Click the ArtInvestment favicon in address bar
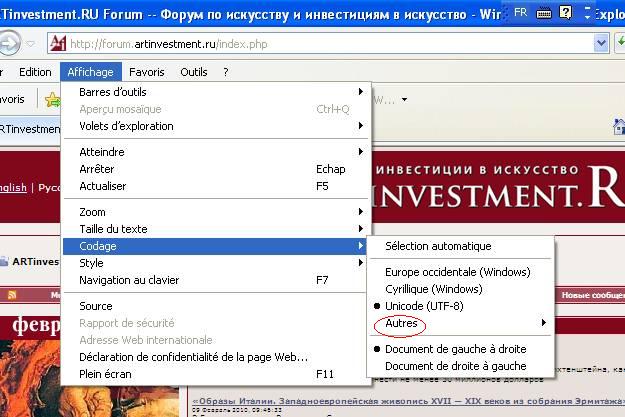This screenshot has height=417, width=625. coord(58,44)
